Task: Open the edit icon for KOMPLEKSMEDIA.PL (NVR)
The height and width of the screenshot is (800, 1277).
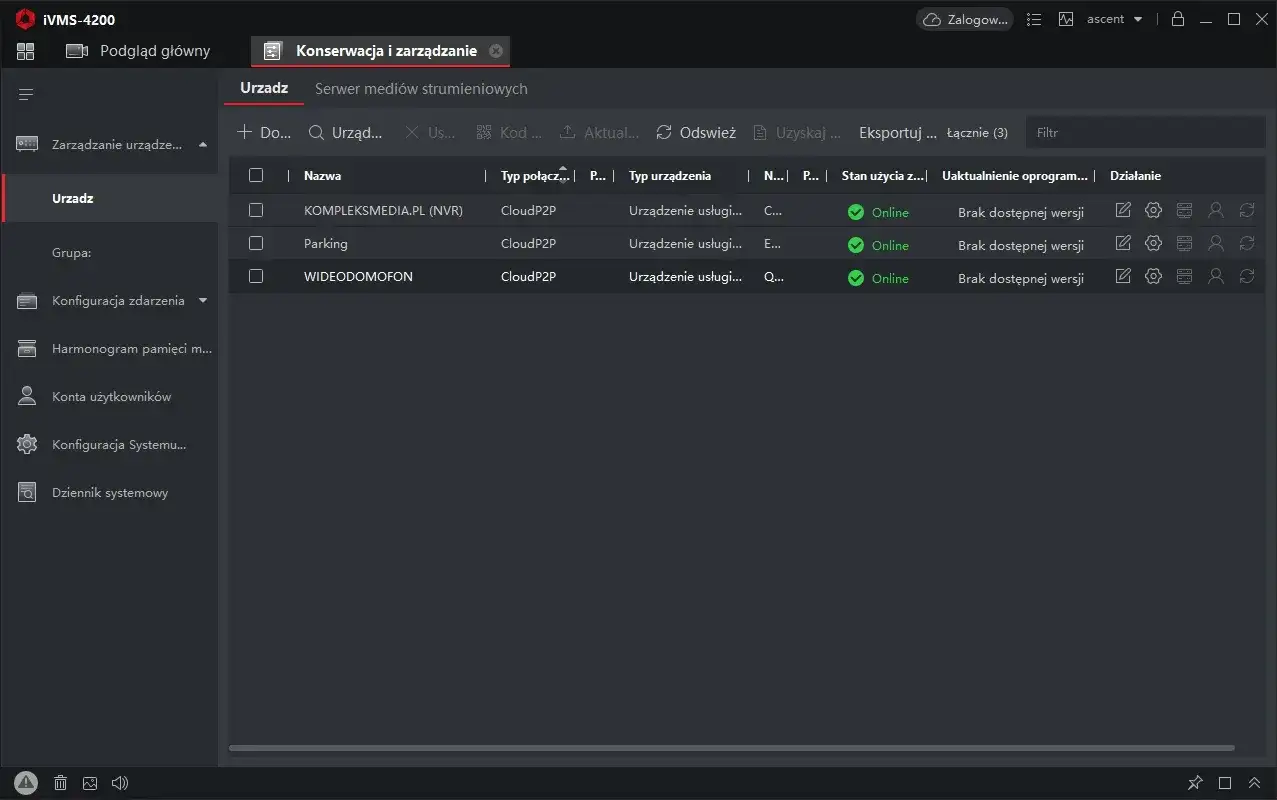Action: pyautogui.click(x=1123, y=210)
